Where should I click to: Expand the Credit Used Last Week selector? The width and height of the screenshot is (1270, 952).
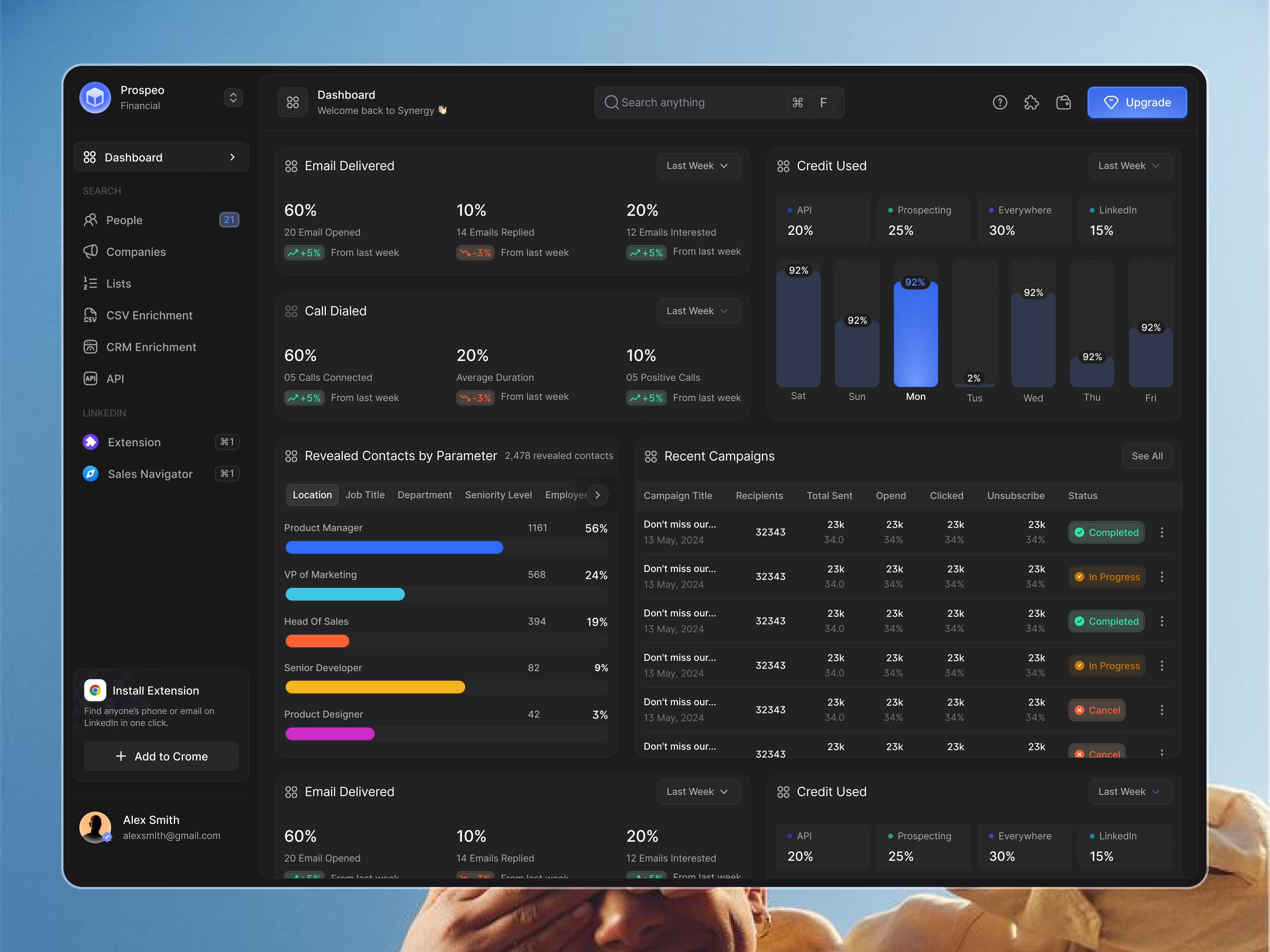(1130, 165)
